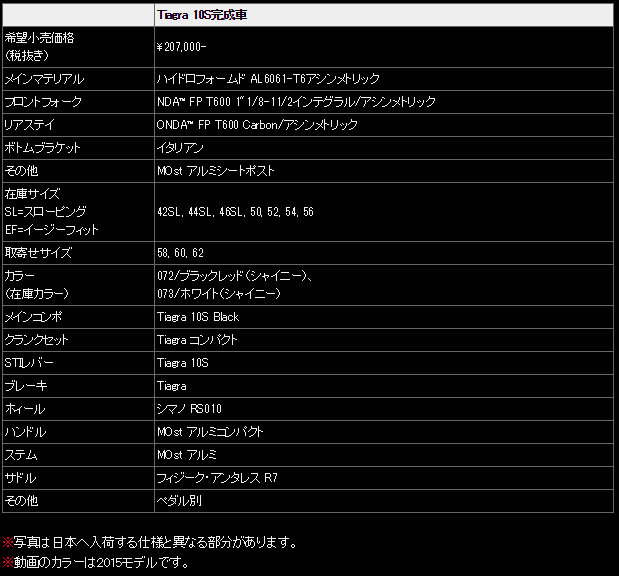Select the 'メインコンポ' row label
Viewport: 619px width, 576px height.
[x=33, y=317]
